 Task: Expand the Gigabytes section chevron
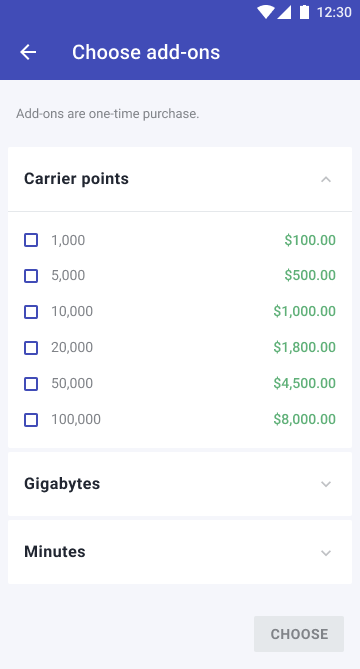(326, 484)
